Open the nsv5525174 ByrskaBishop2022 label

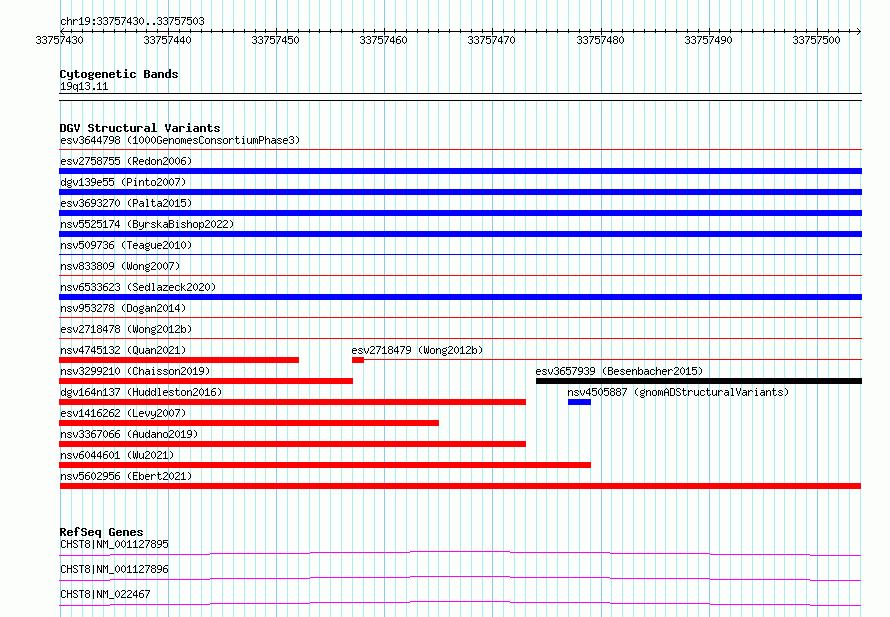[147, 224]
